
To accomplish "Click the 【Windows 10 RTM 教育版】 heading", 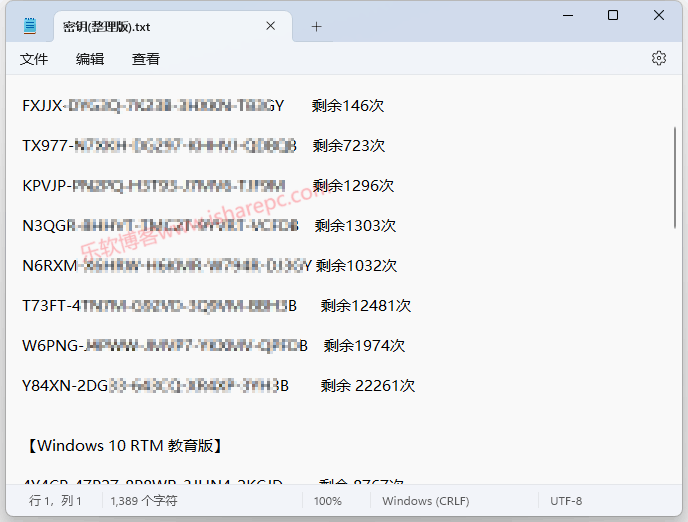I will pos(125,446).
